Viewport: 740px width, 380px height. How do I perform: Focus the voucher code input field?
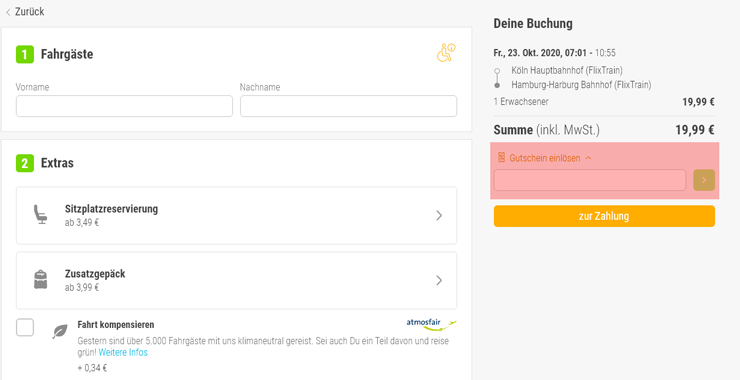590,180
